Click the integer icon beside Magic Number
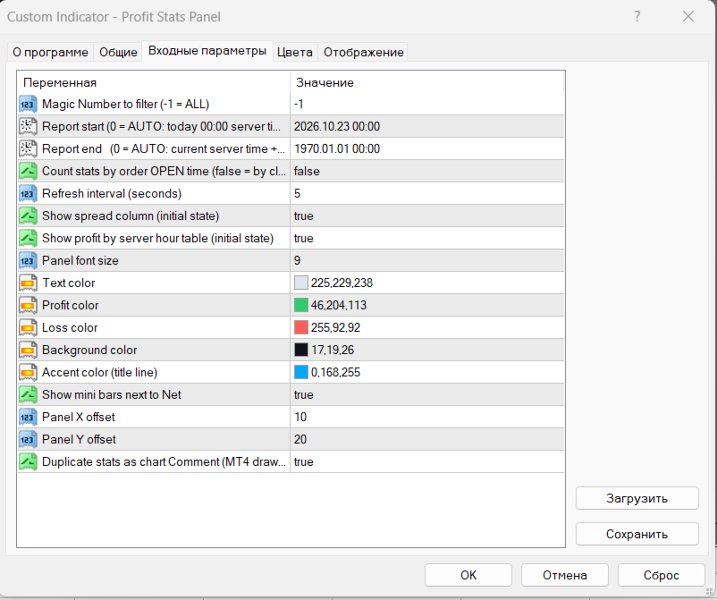717x600 pixels. click(27, 104)
